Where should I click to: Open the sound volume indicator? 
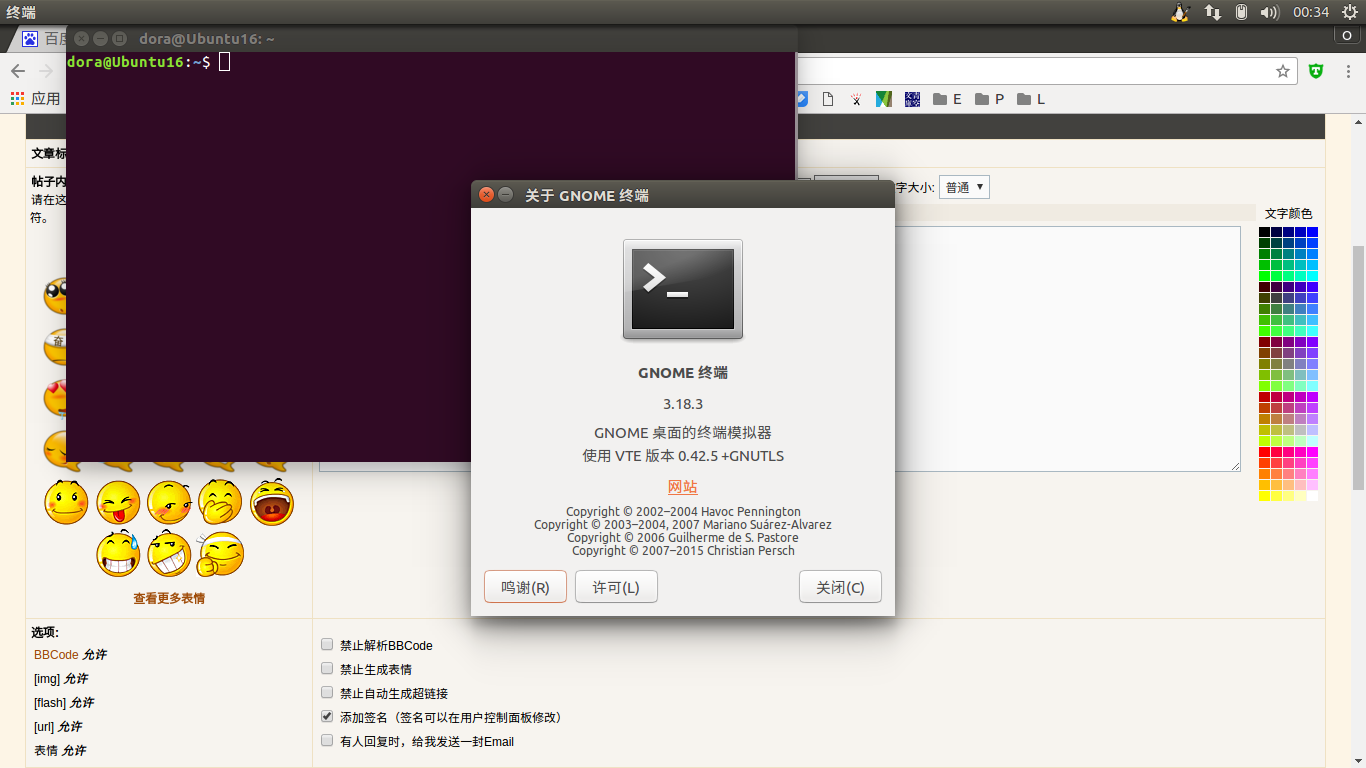[1270, 12]
